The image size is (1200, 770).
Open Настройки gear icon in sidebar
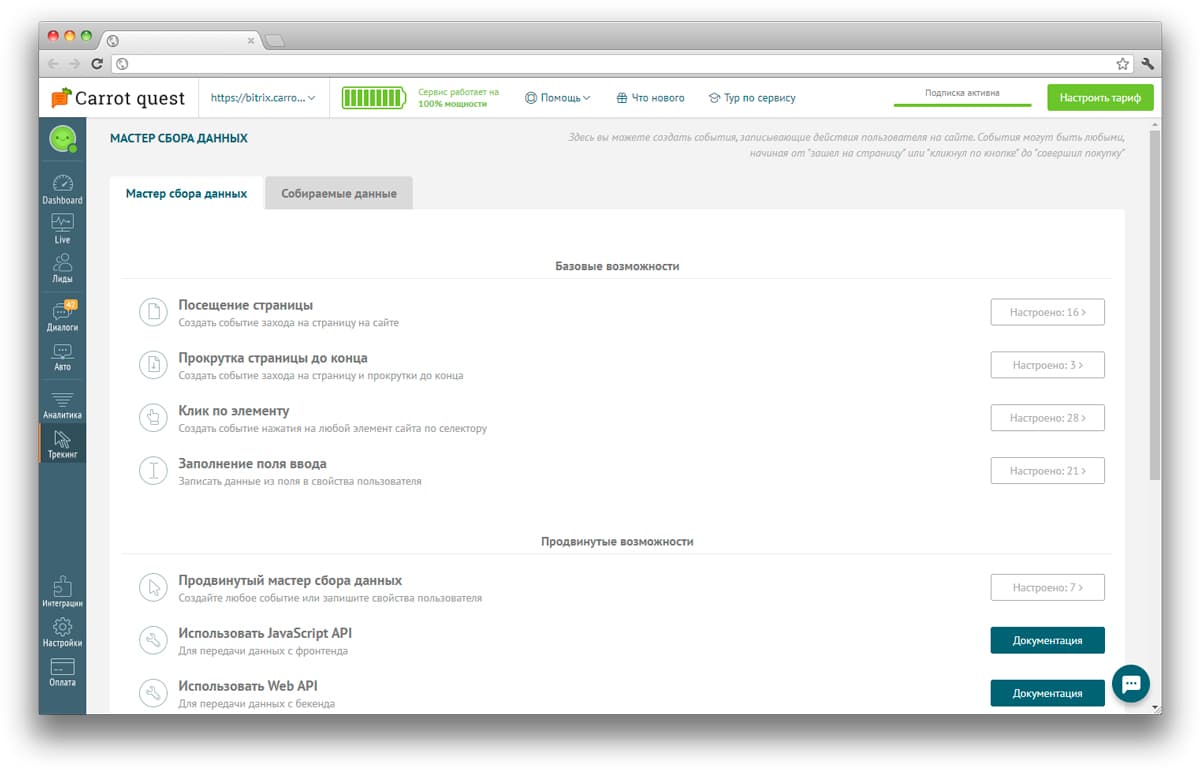(62, 632)
